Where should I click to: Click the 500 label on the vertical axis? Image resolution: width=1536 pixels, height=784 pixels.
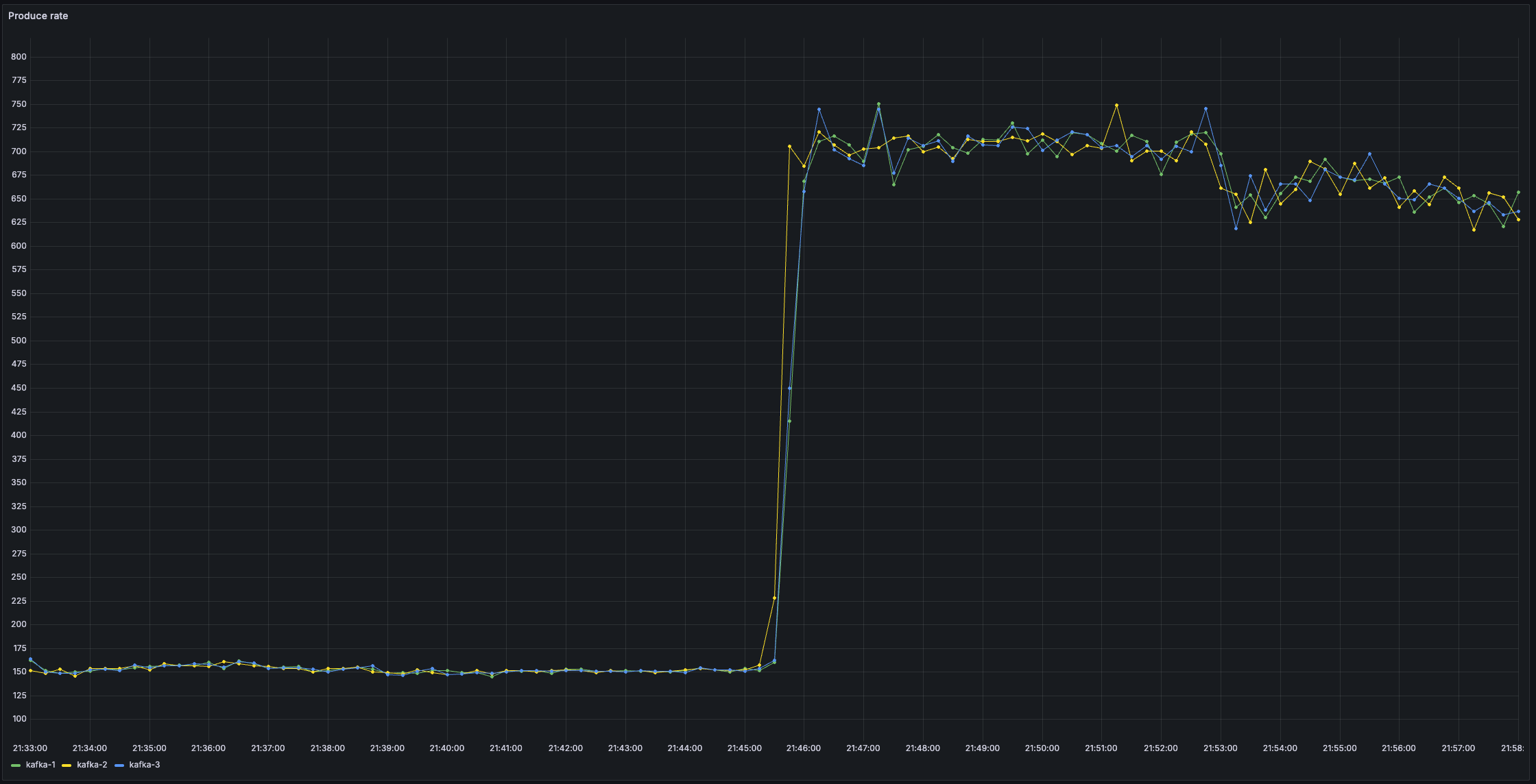coord(19,341)
